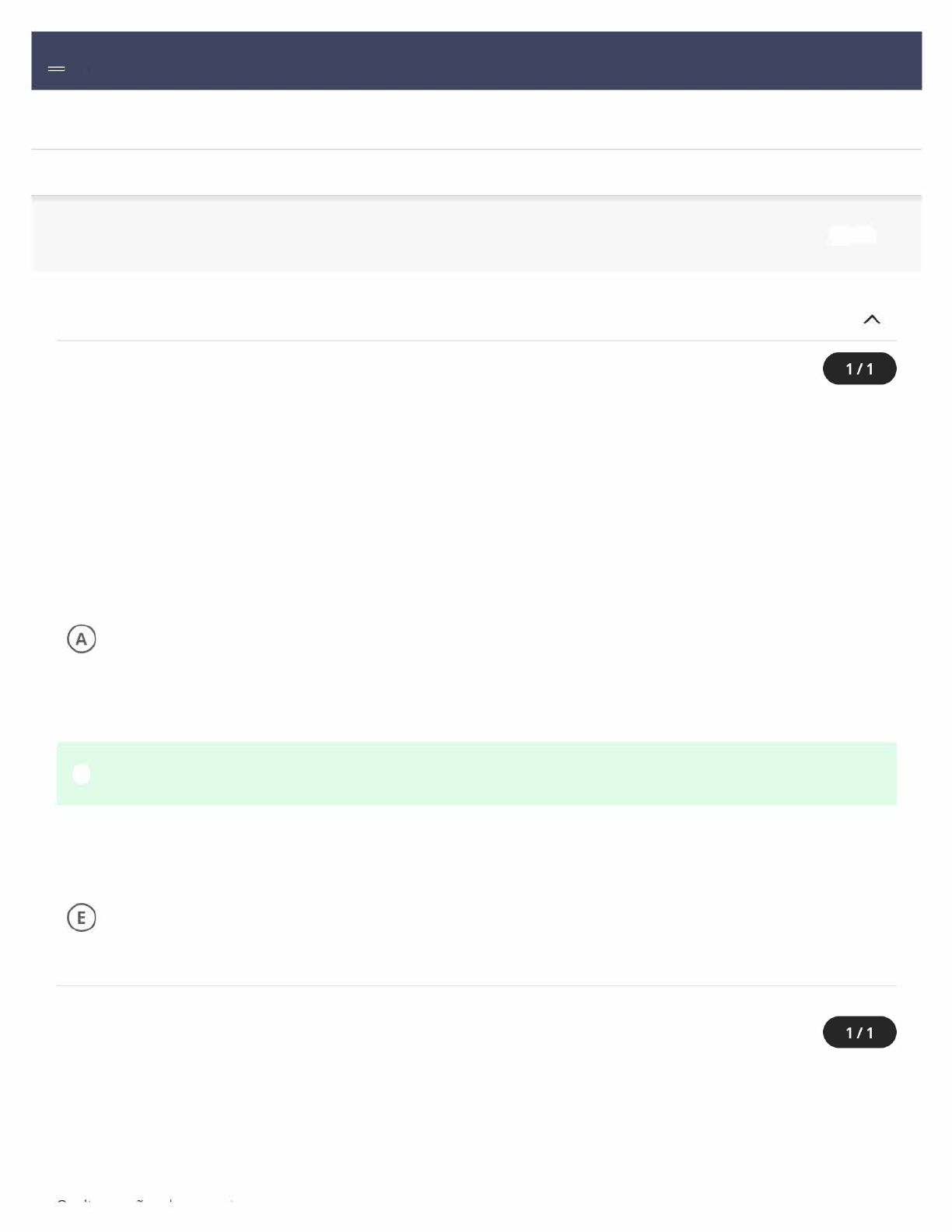
Task: Click the navy blue header bar
Action: (x=476, y=61)
